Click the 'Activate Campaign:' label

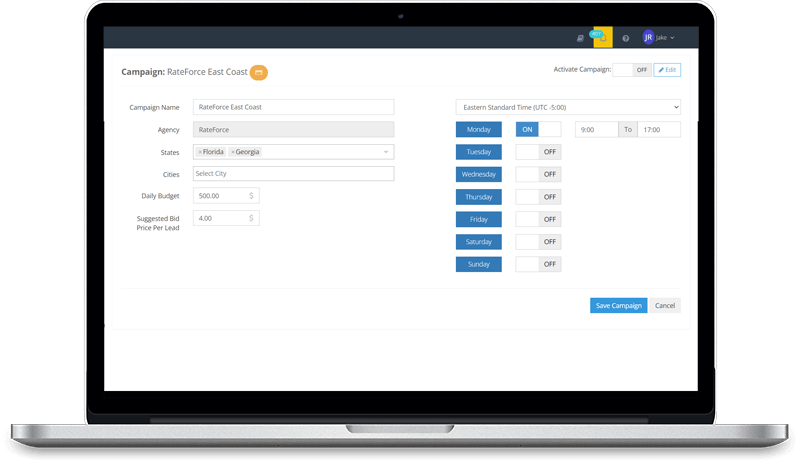pyautogui.click(x=582, y=69)
